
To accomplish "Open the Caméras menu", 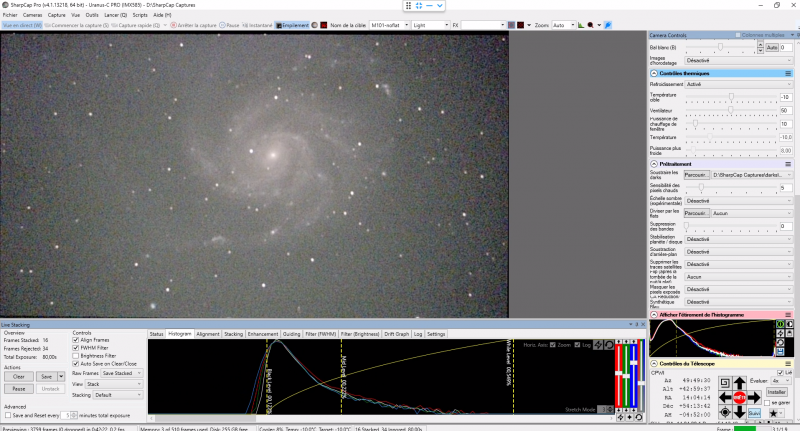I will [32, 15].
